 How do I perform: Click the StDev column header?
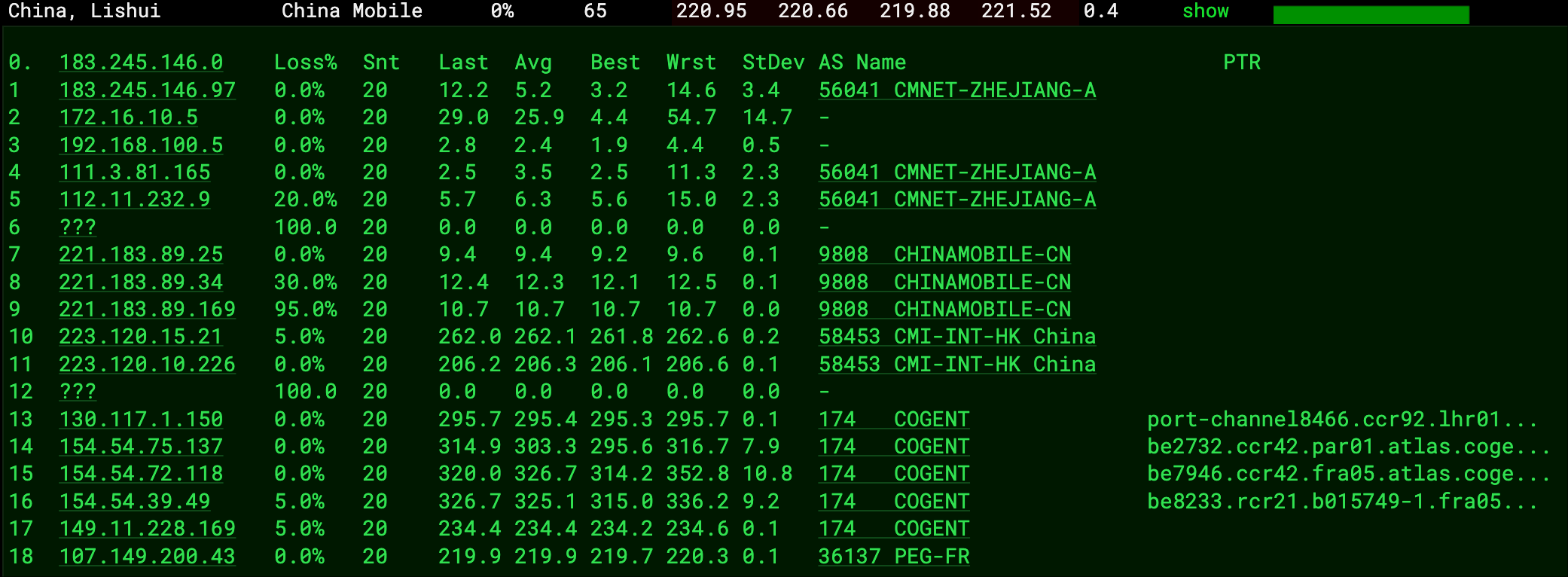[x=773, y=63]
